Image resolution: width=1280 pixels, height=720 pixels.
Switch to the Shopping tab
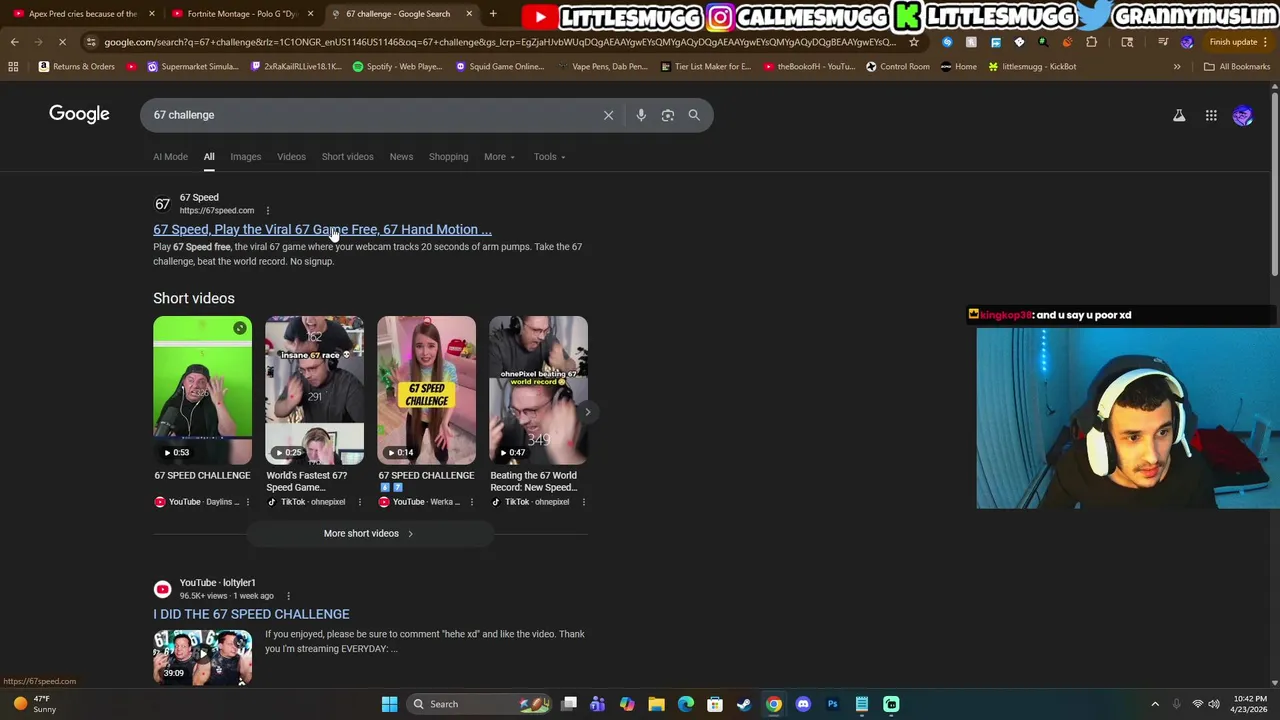[448, 157]
